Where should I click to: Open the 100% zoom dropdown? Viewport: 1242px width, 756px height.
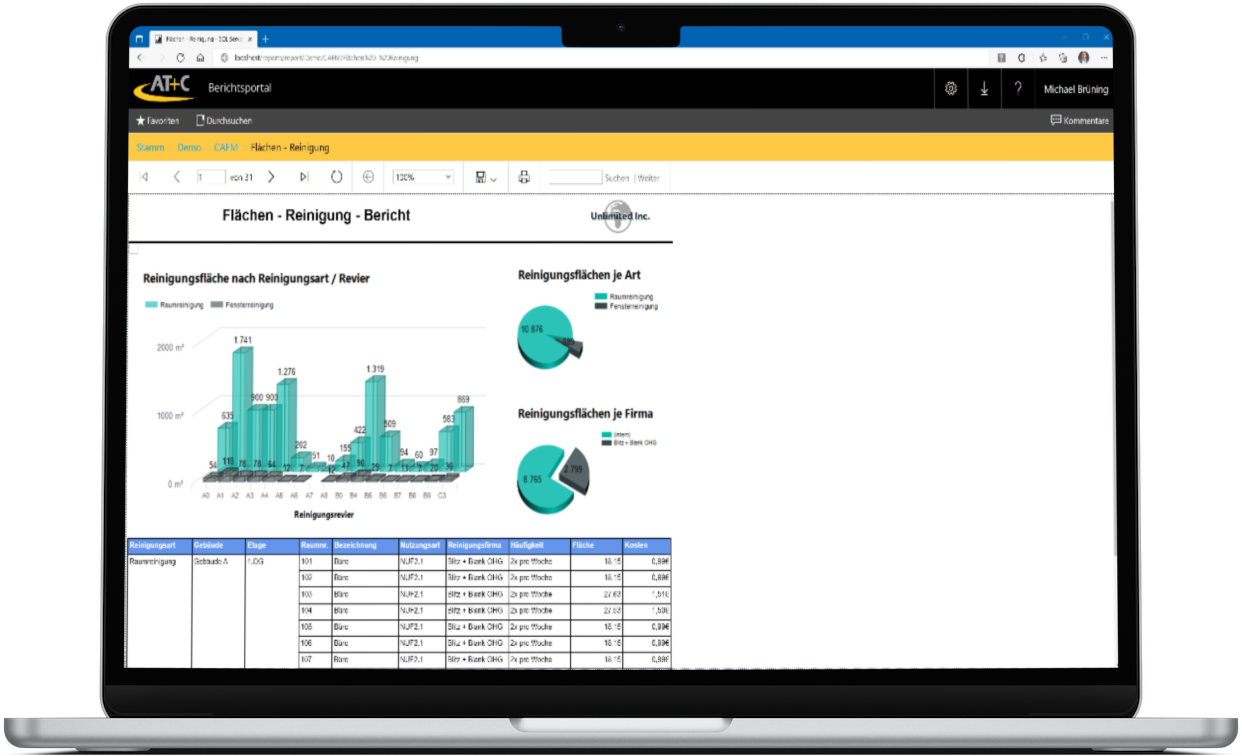click(423, 177)
